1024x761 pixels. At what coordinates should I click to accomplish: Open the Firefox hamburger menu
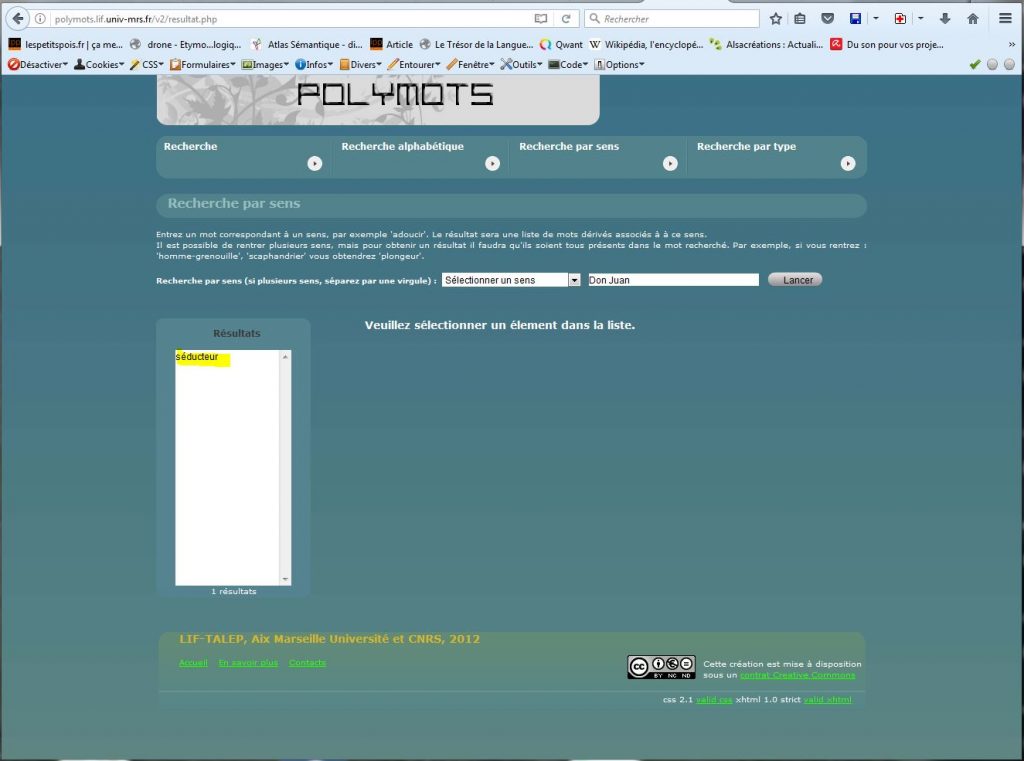(1005, 19)
